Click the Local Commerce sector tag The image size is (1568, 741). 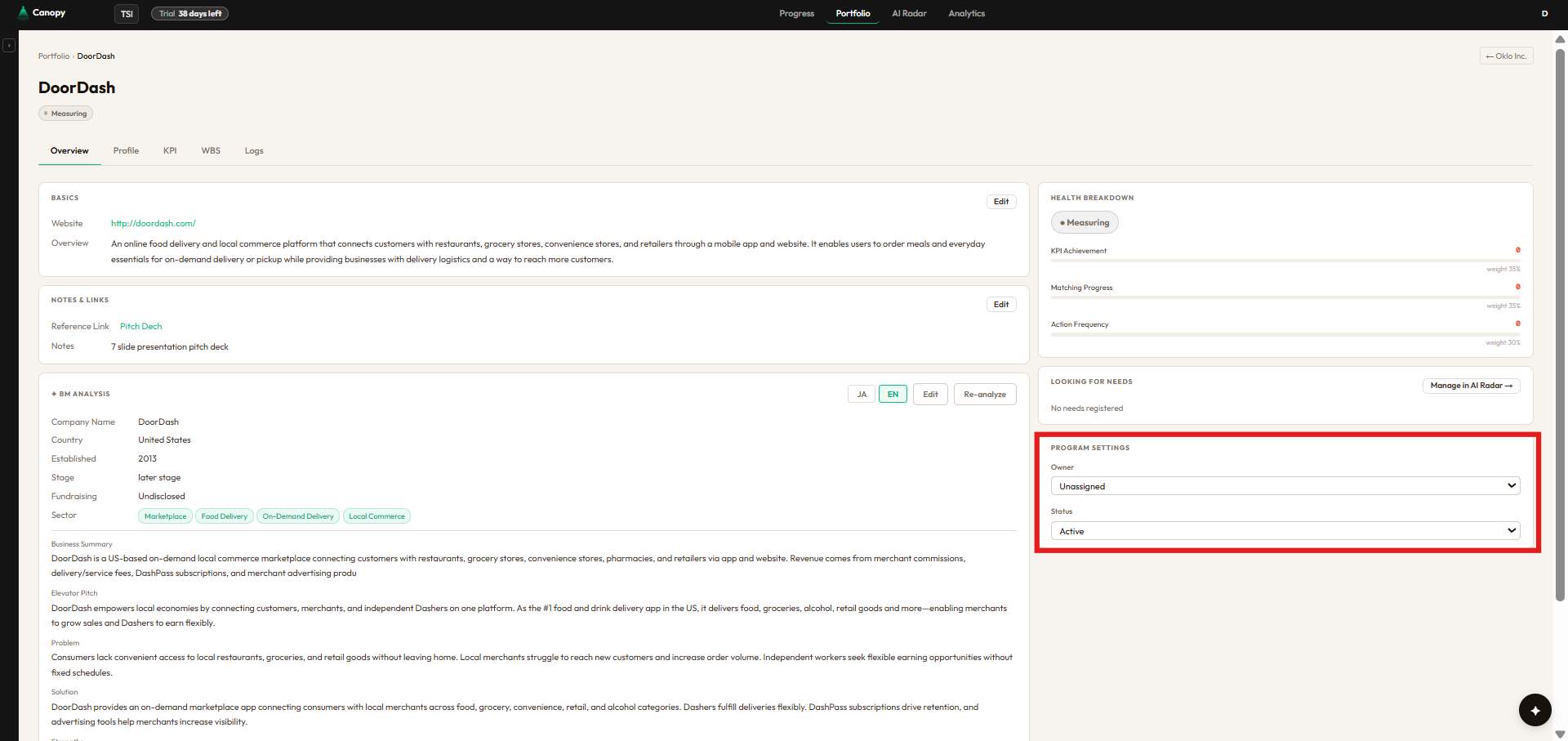376,516
